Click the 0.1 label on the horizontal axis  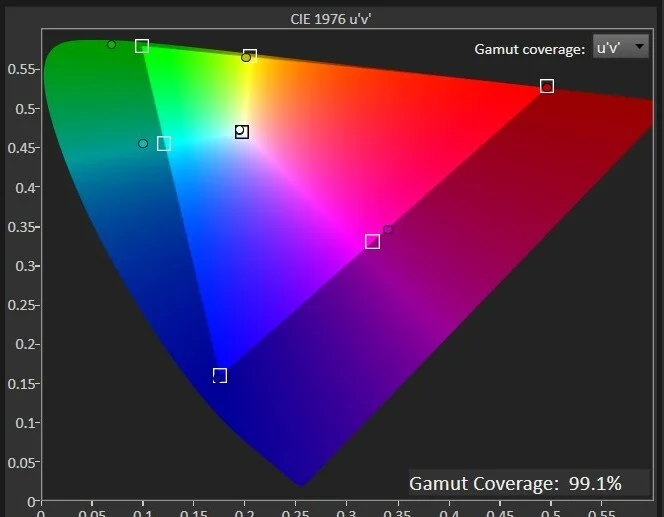pos(143,510)
